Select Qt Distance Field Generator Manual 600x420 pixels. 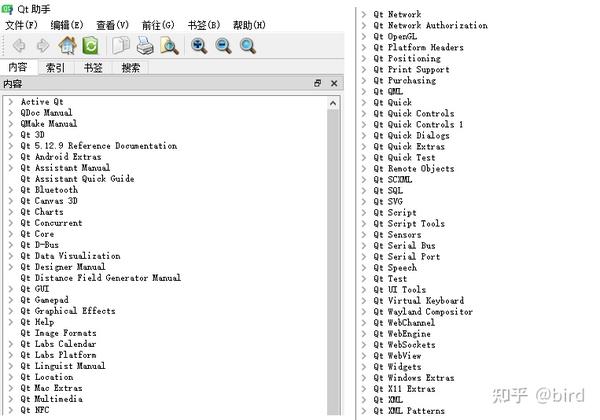101,278
